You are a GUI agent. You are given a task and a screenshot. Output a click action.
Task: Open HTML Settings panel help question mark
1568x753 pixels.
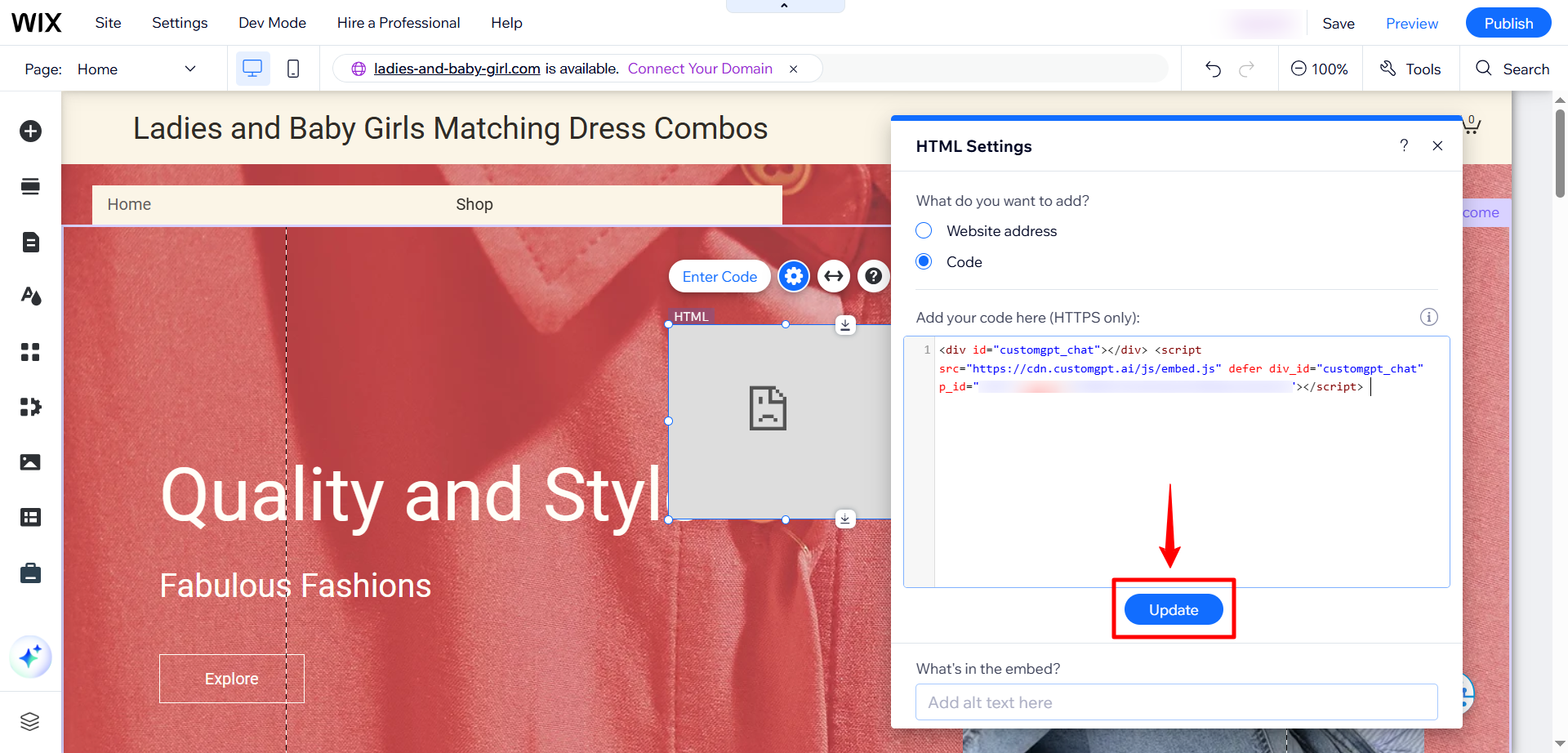[1404, 145]
